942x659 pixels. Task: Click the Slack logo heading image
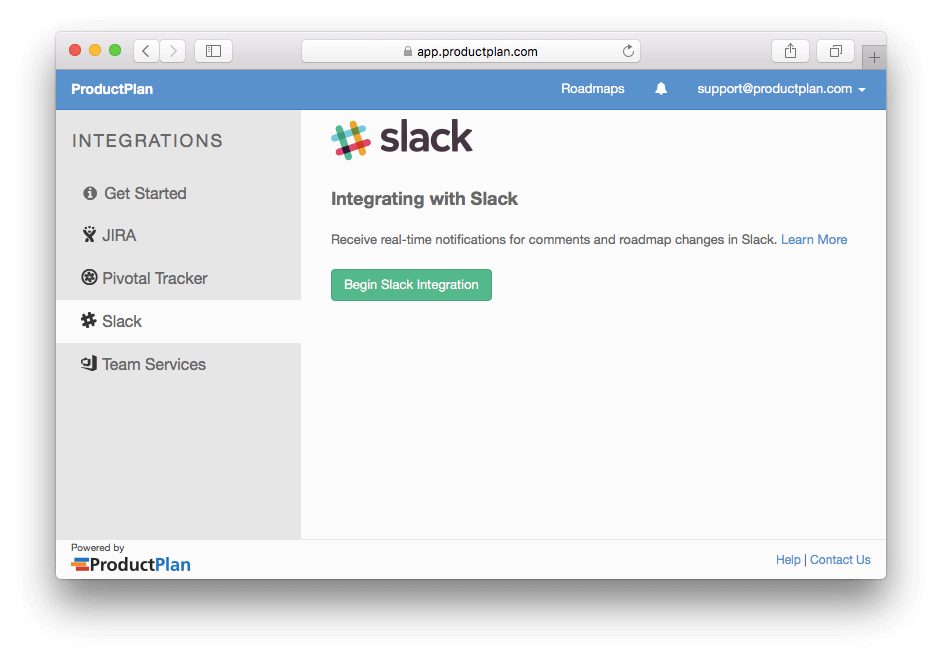(x=402, y=139)
